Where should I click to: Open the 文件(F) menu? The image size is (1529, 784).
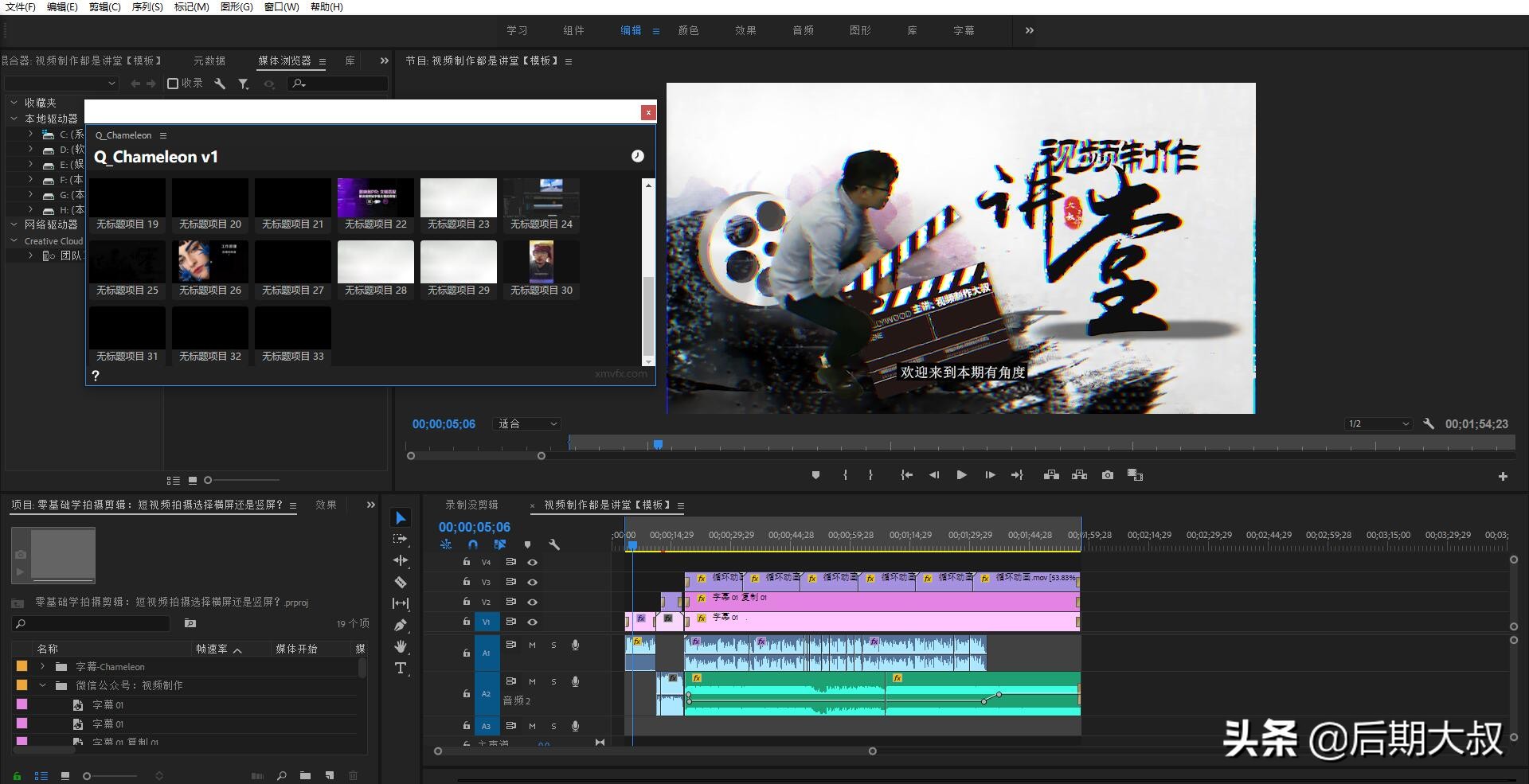click(21, 7)
